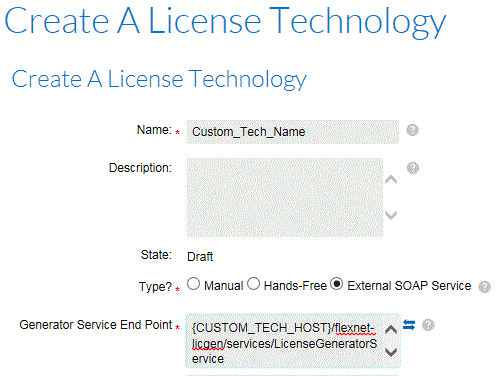Click the Description box up arrow
This screenshot has width=500, height=376.
(x=391, y=180)
